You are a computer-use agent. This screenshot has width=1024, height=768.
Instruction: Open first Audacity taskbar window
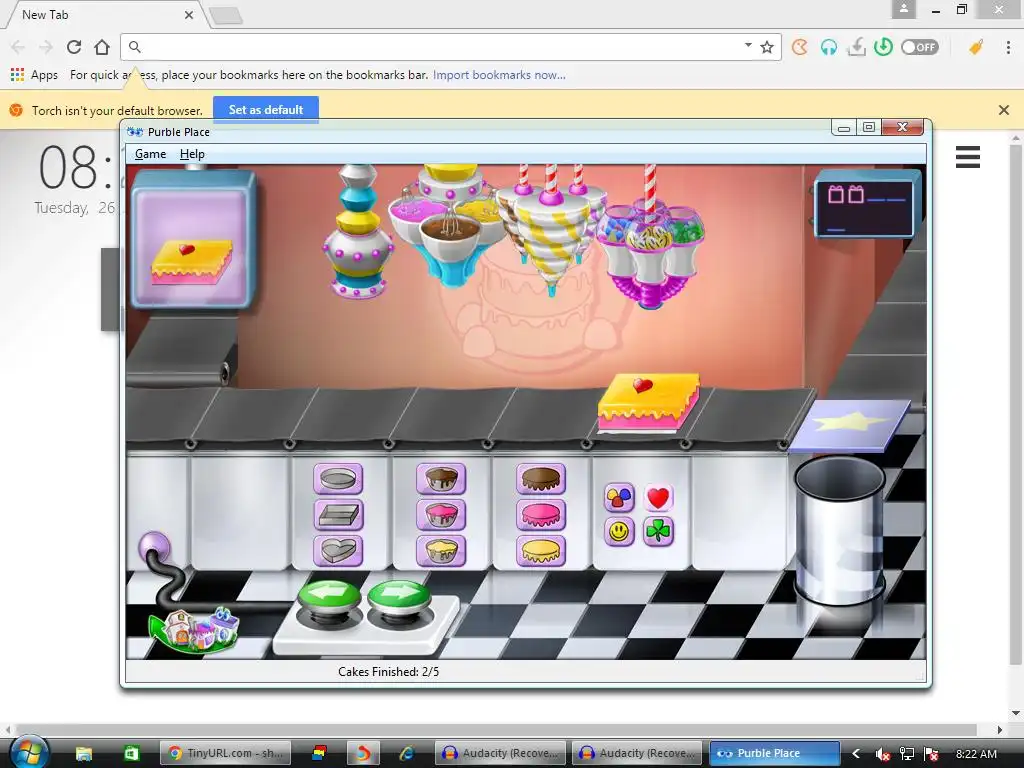(501, 753)
